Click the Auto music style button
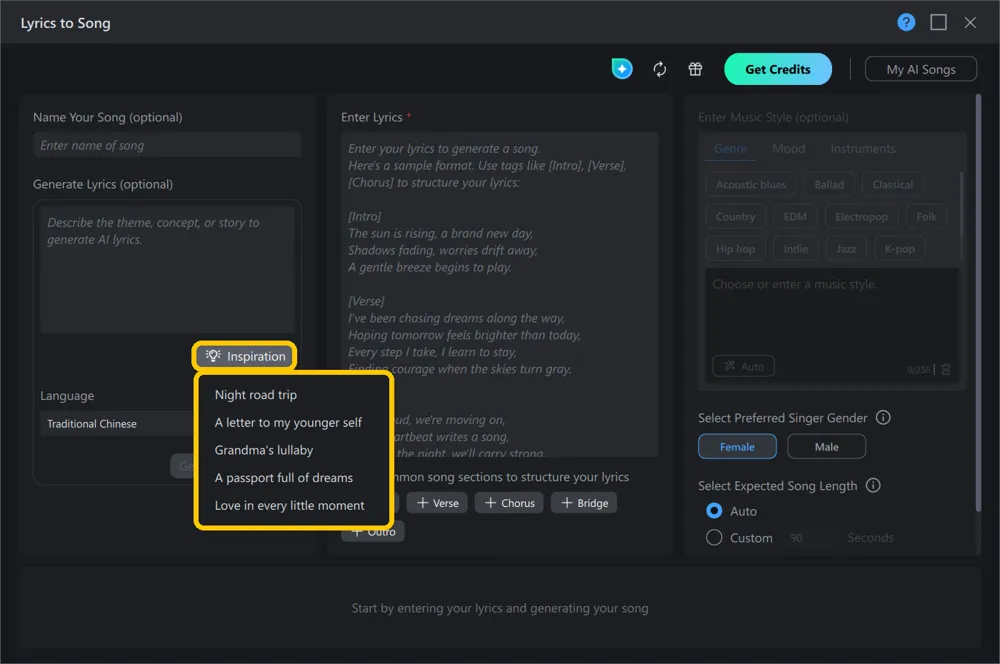 point(744,366)
